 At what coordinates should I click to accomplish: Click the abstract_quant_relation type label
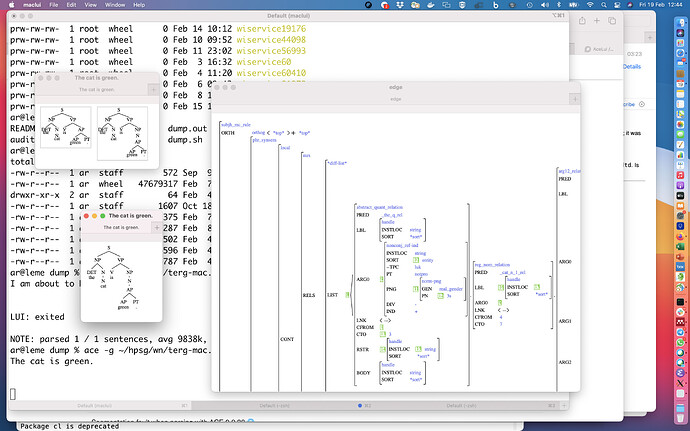click(379, 207)
